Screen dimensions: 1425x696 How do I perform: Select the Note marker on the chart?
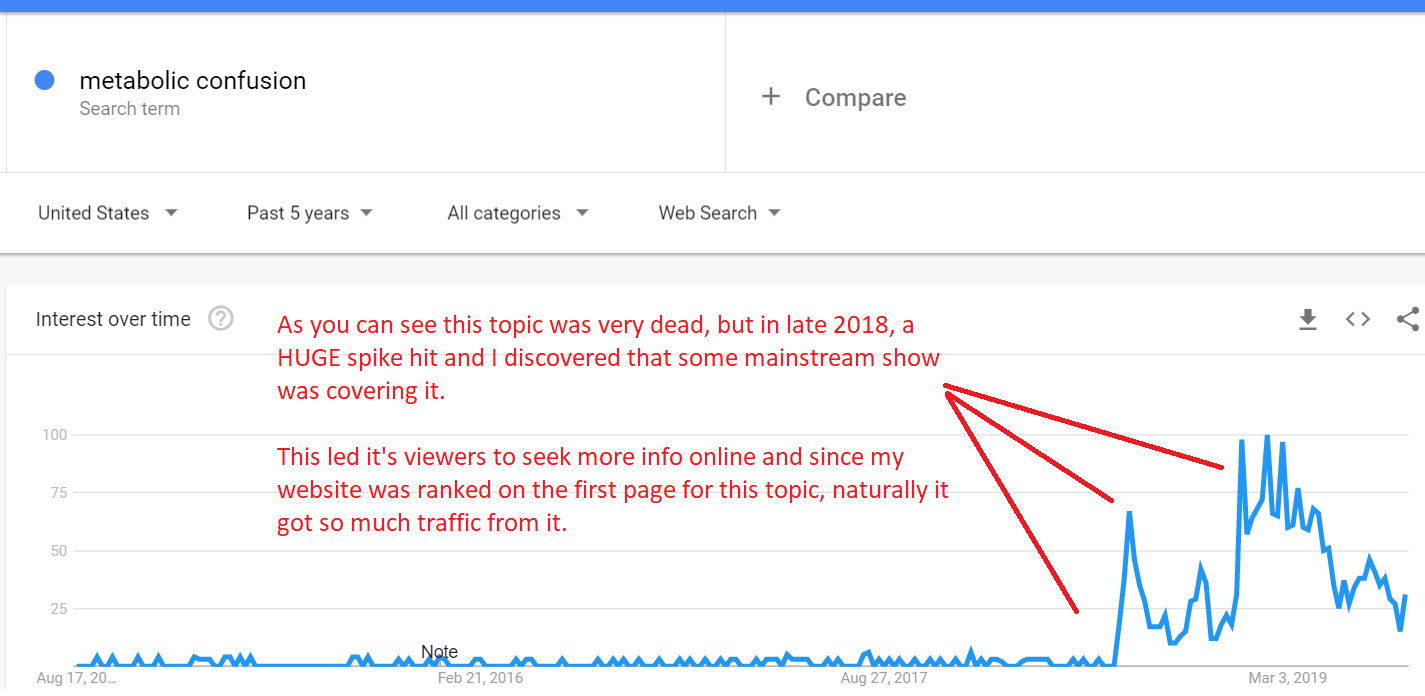click(x=439, y=652)
